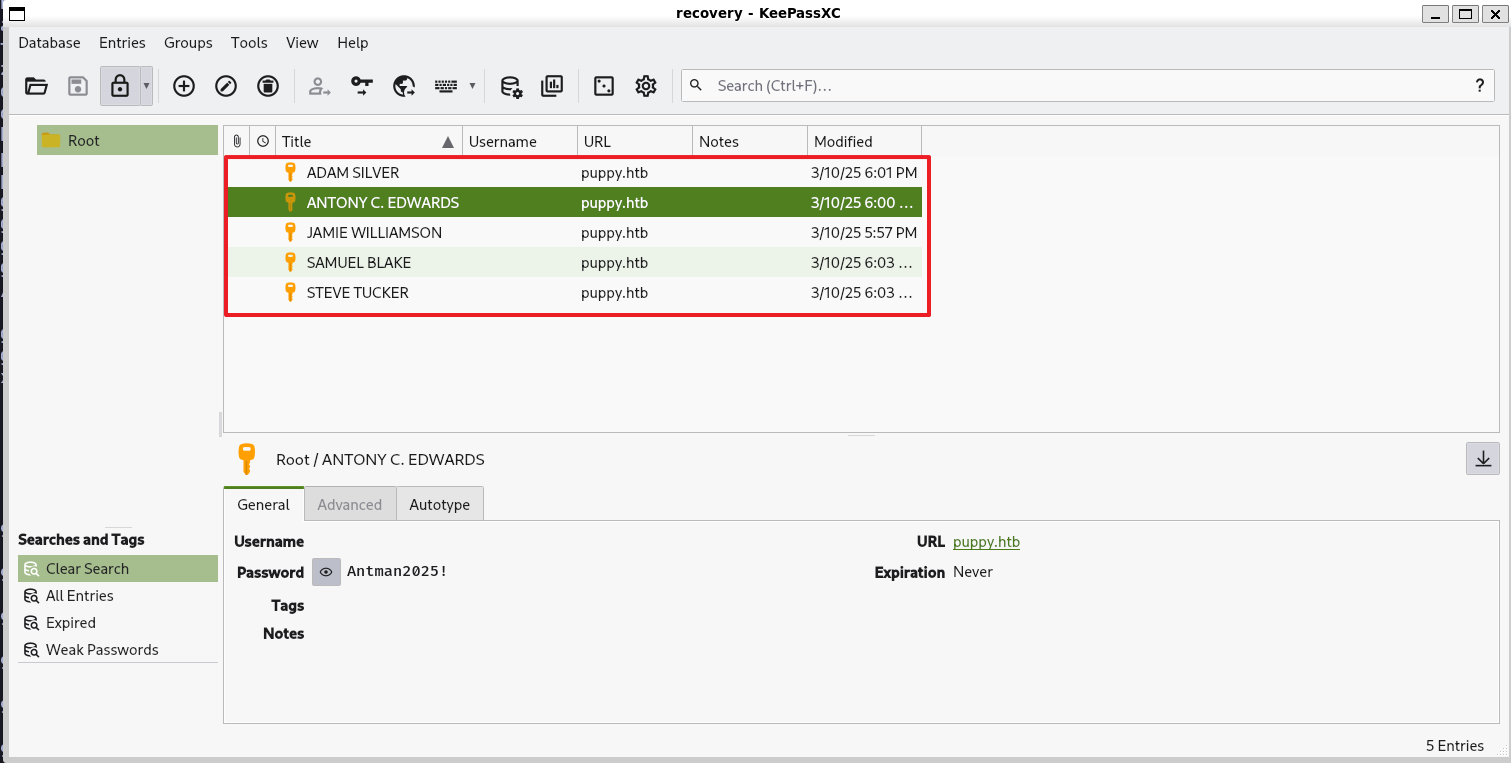Select Weak Passwords in Searches and Tags
The width and height of the screenshot is (1511, 763).
(x=102, y=649)
